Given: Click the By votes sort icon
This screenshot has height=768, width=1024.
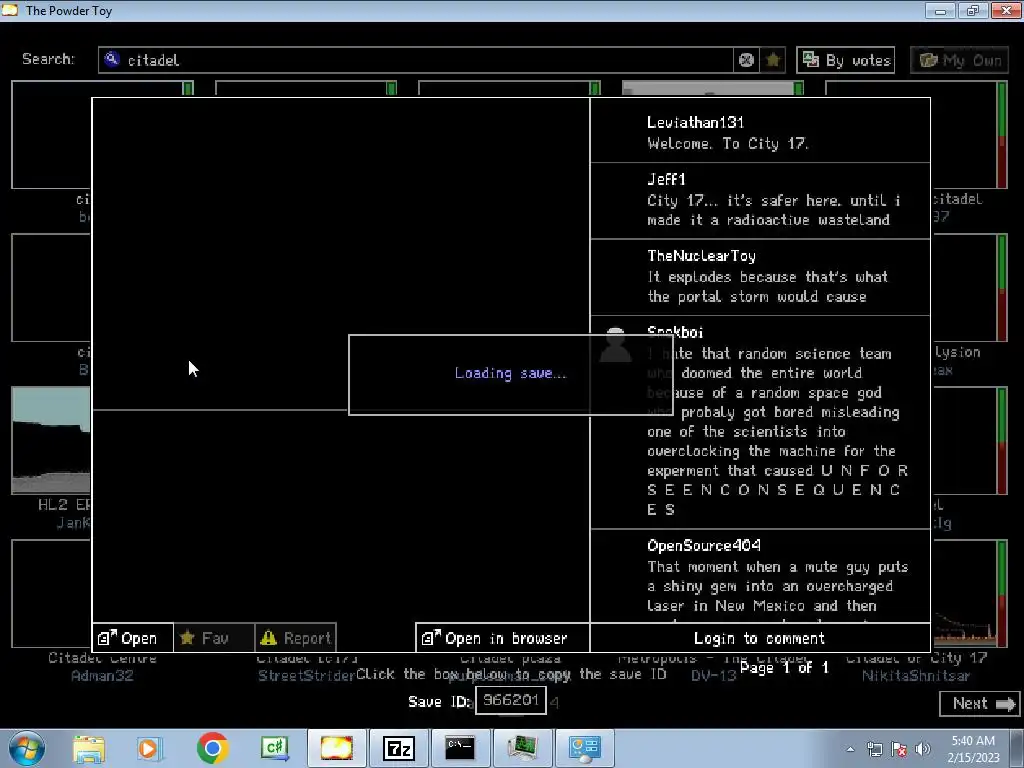Looking at the screenshot, I should point(810,59).
